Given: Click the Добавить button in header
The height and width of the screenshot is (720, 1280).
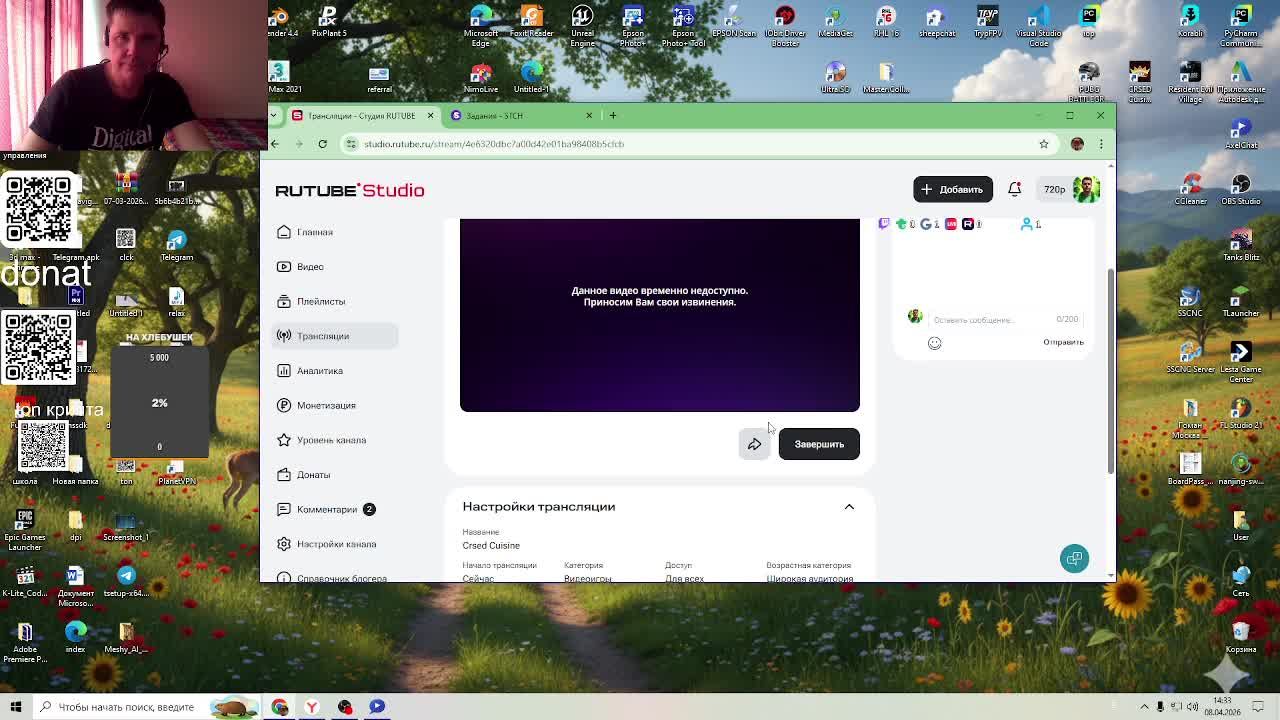Looking at the screenshot, I should click(x=953, y=189).
